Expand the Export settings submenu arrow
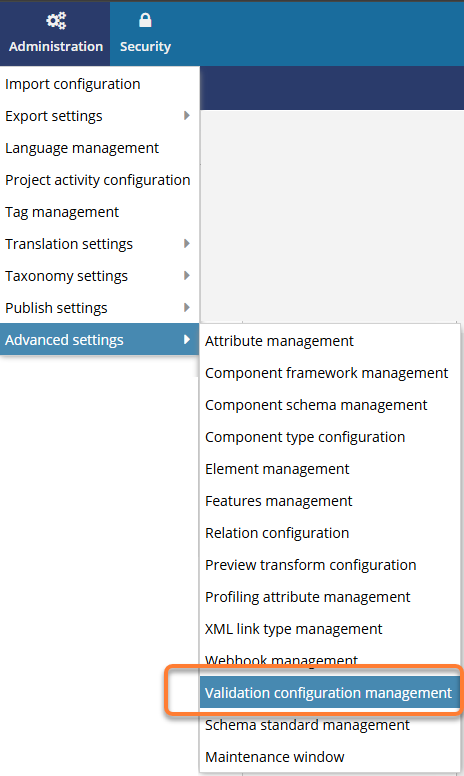Image resolution: width=464 pixels, height=776 pixels. tap(186, 116)
